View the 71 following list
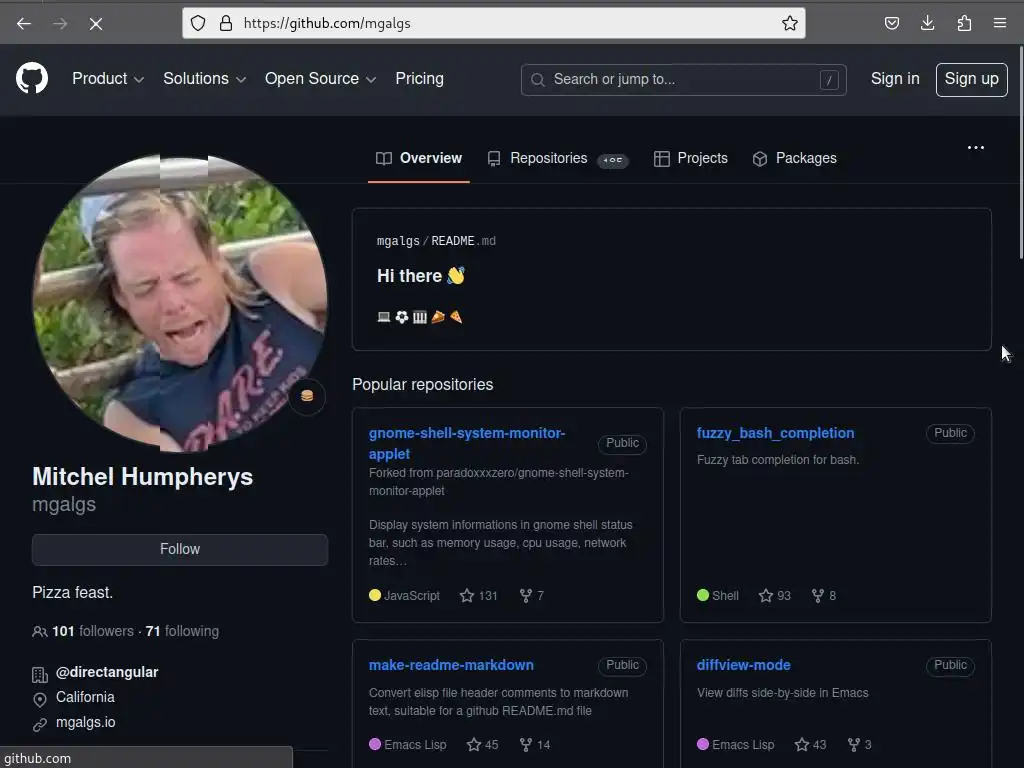1024x768 pixels. click(x=182, y=632)
